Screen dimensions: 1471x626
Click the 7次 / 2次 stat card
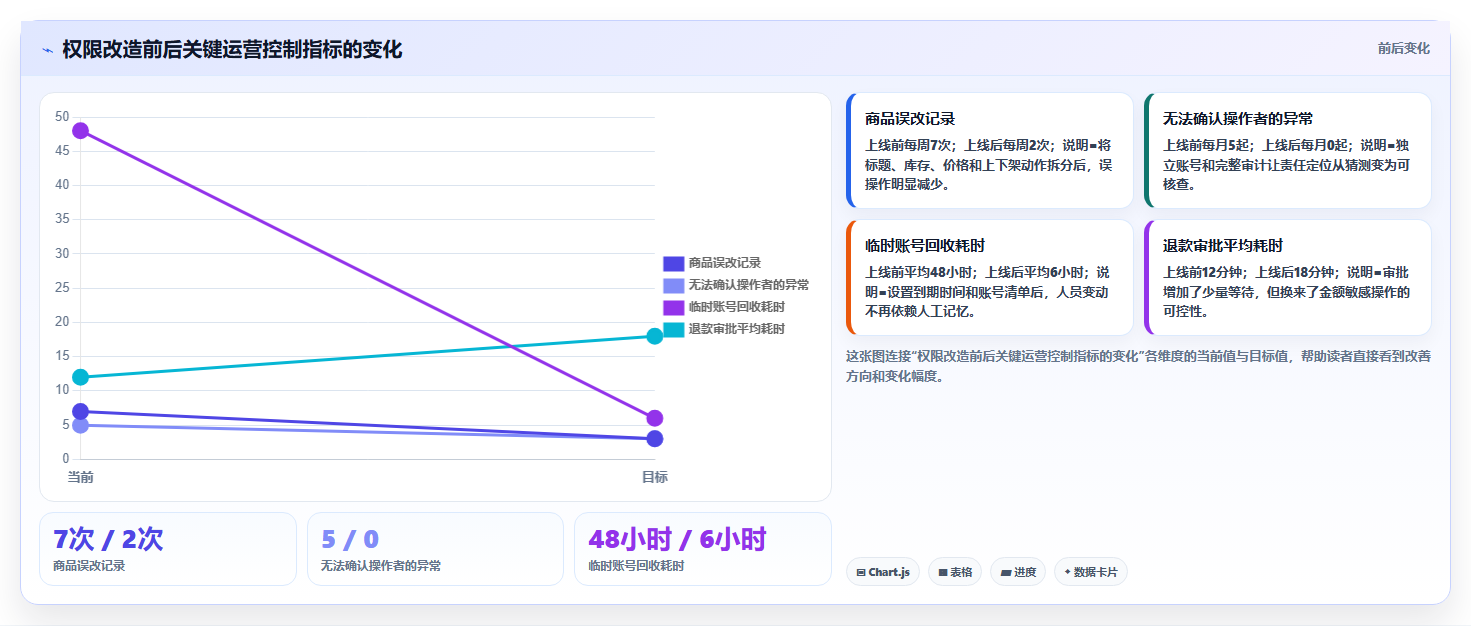click(168, 549)
